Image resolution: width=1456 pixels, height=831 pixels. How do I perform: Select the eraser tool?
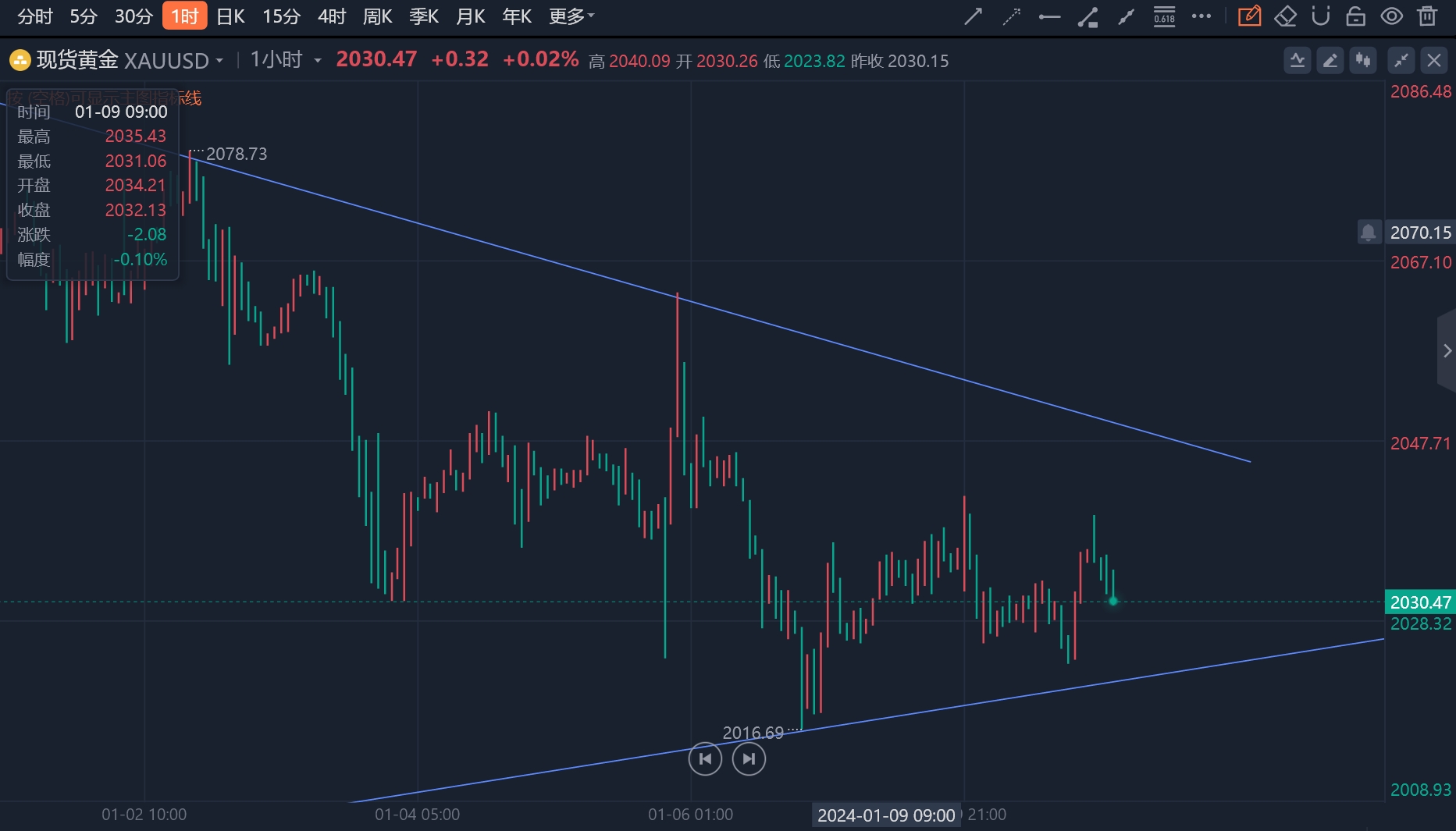coord(1285,16)
